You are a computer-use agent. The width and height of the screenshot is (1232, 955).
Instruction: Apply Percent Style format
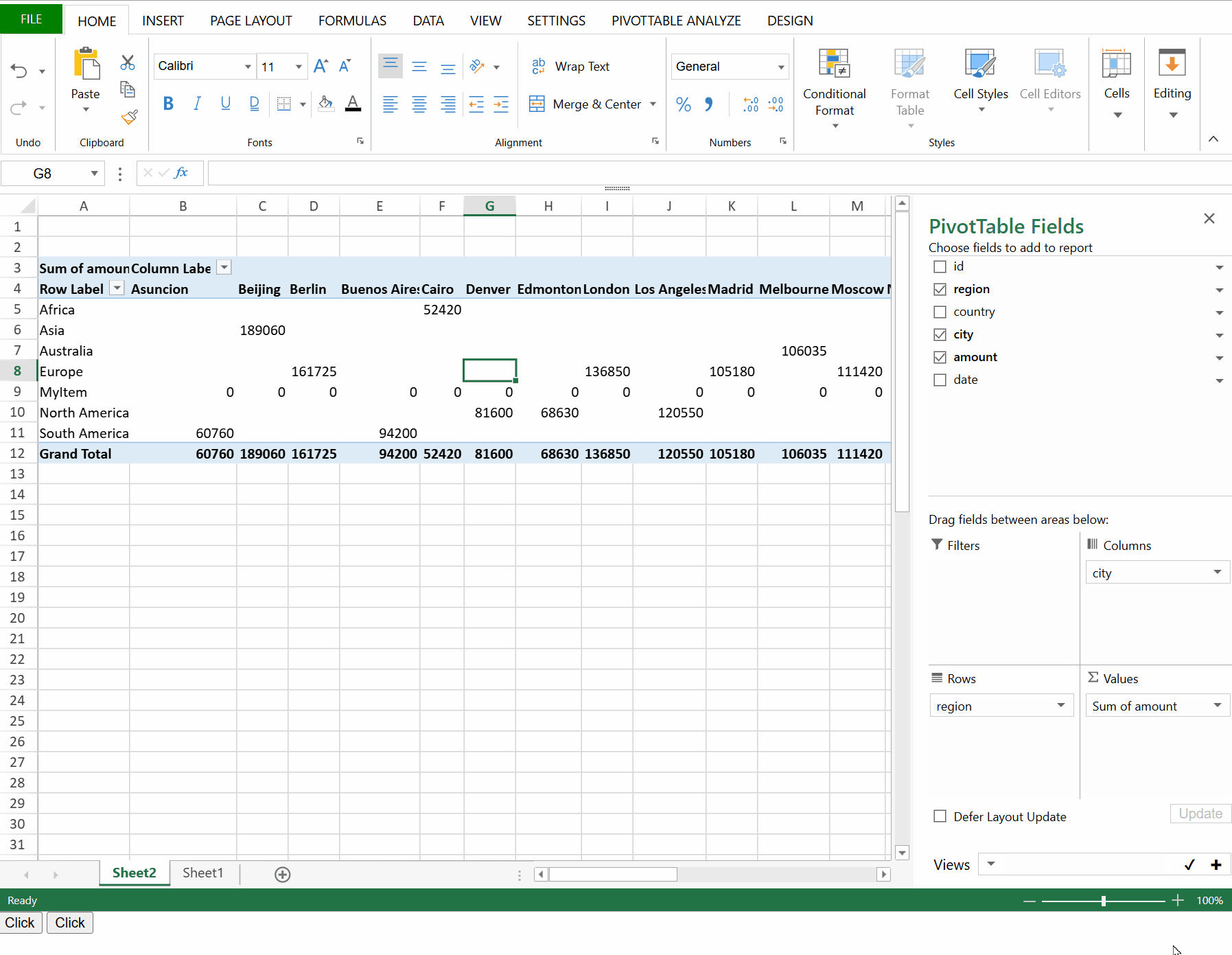[684, 104]
